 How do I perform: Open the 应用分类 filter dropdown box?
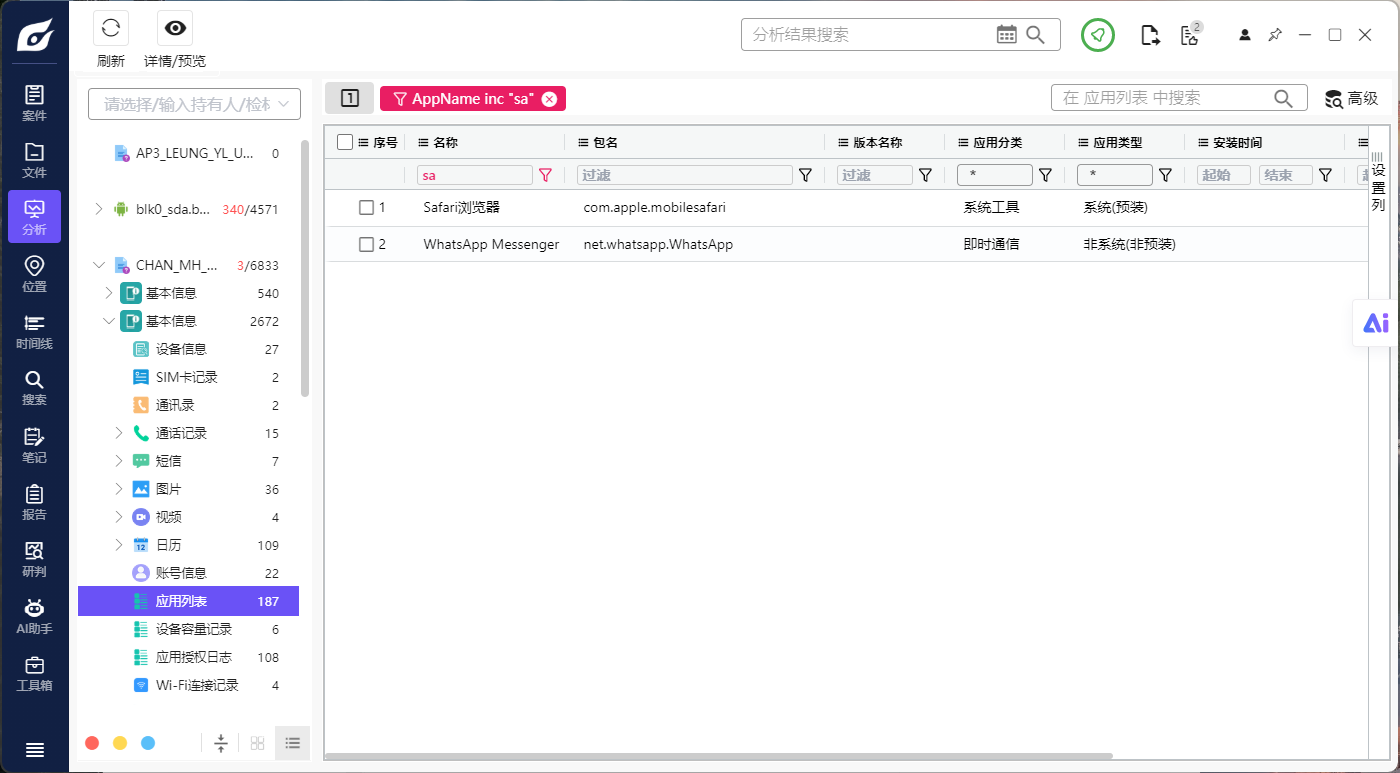[995, 175]
